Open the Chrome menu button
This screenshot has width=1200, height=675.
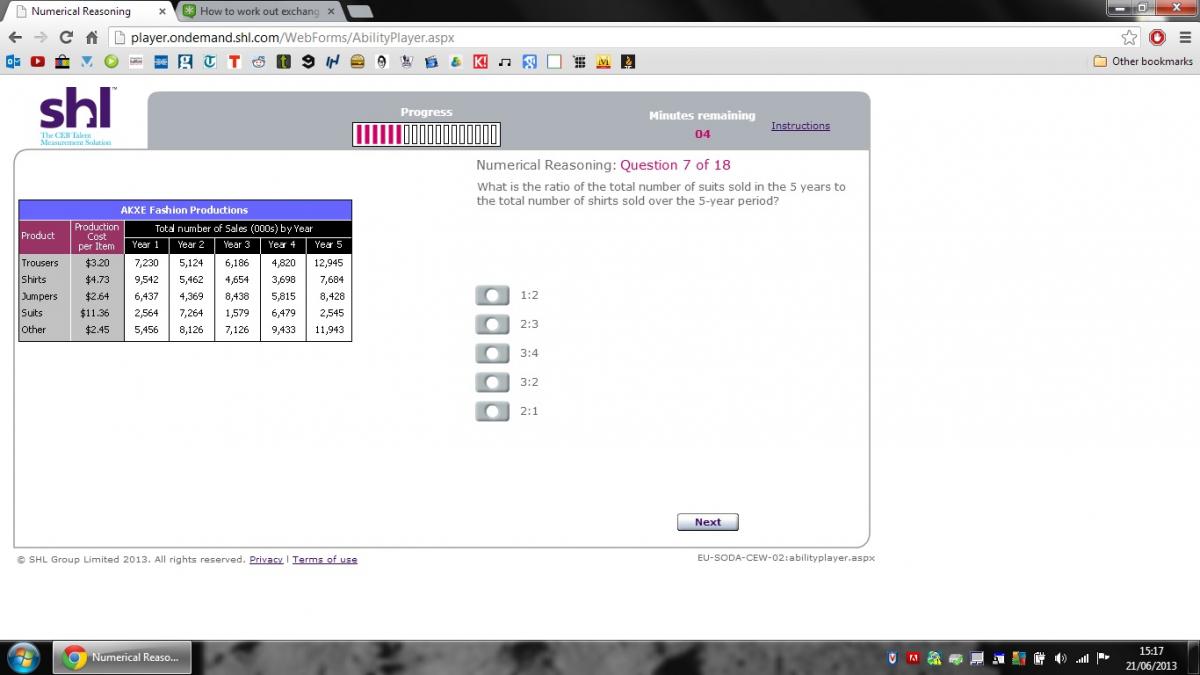(x=1183, y=37)
